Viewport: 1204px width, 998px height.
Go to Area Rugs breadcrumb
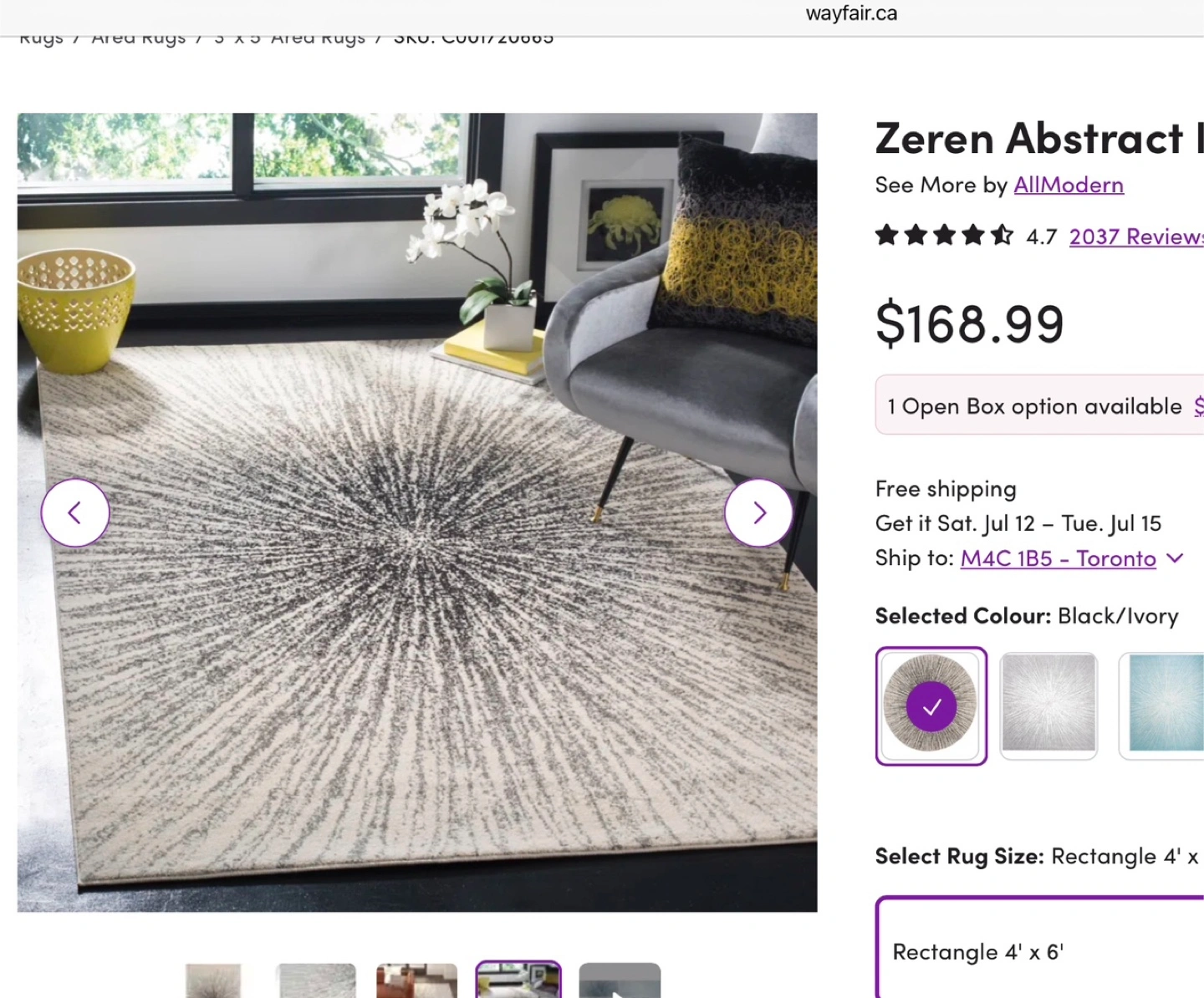pyautogui.click(x=139, y=38)
